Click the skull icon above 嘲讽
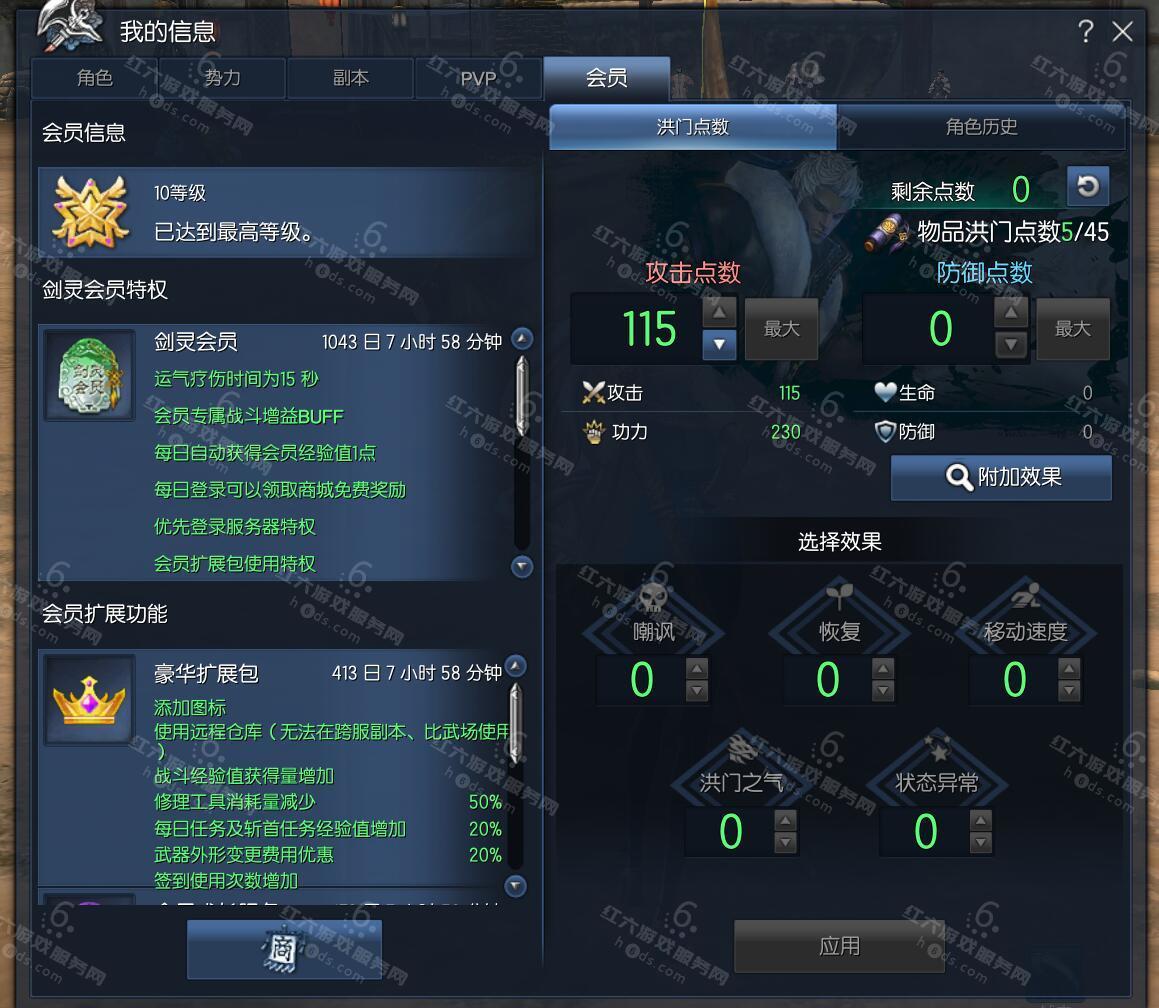 click(x=653, y=597)
